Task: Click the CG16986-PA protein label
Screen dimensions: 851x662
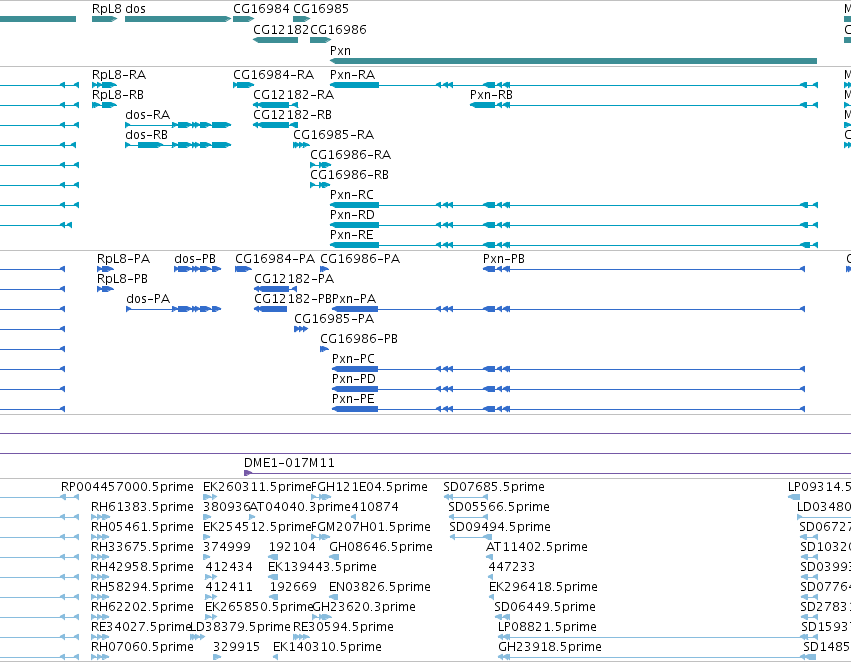Action: 360,258
